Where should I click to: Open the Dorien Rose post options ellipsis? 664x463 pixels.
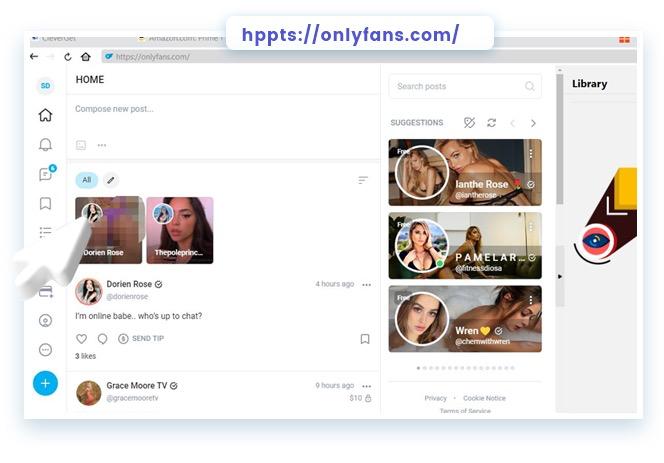(x=367, y=285)
